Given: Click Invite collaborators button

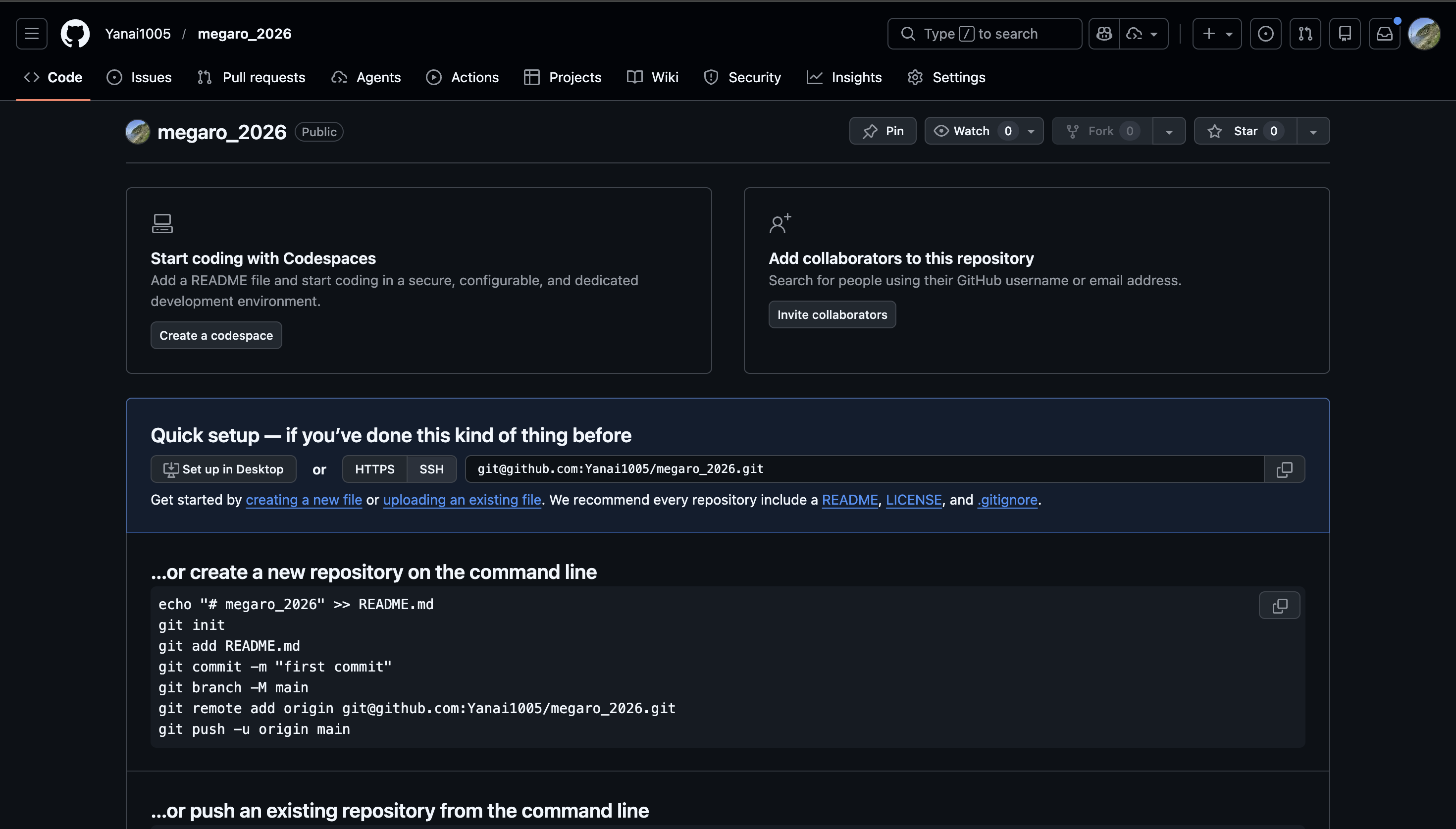Looking at the screenshot, I should tap(832, 314).
